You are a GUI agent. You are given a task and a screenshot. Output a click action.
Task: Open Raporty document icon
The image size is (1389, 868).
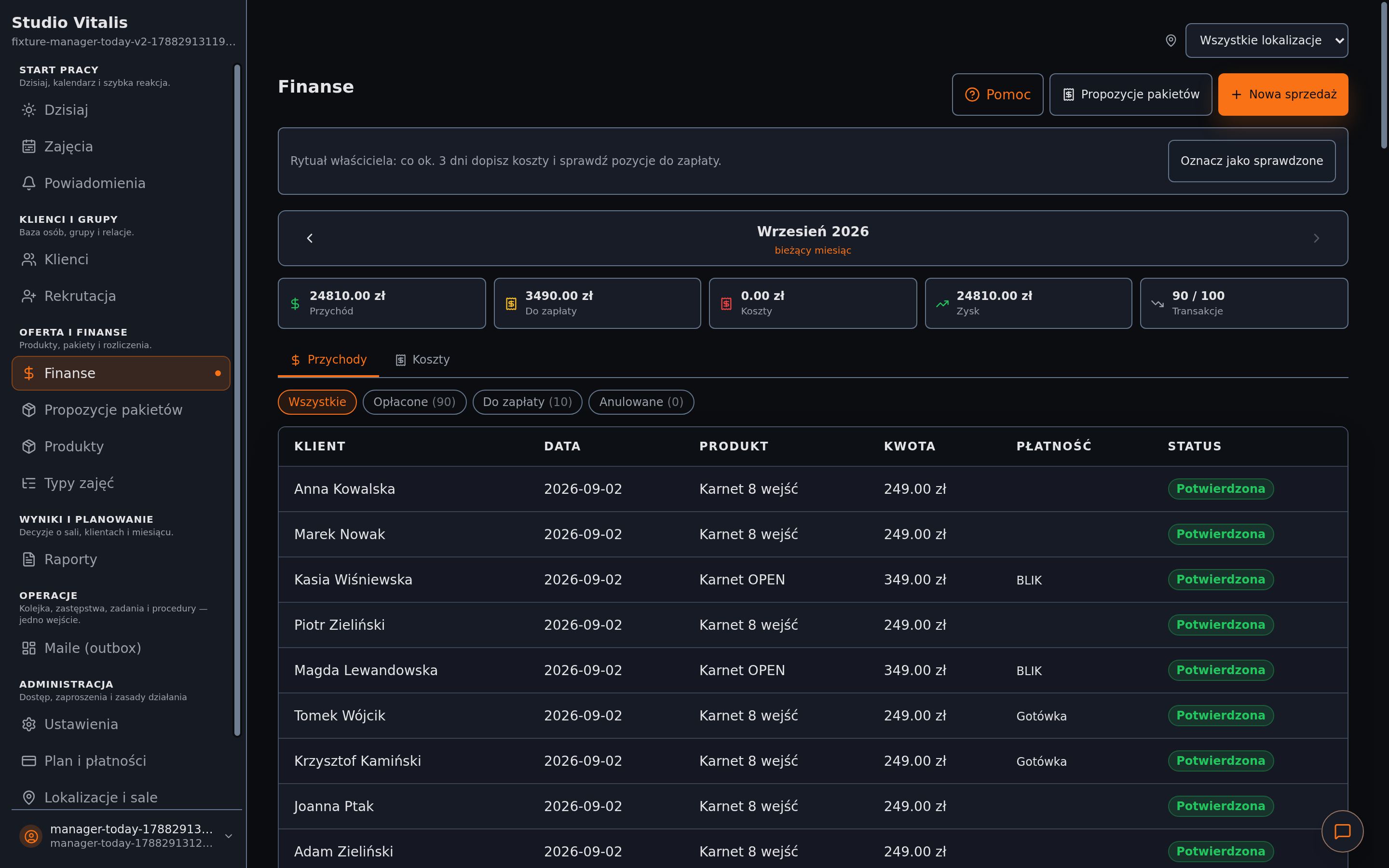tap(29, 559)
